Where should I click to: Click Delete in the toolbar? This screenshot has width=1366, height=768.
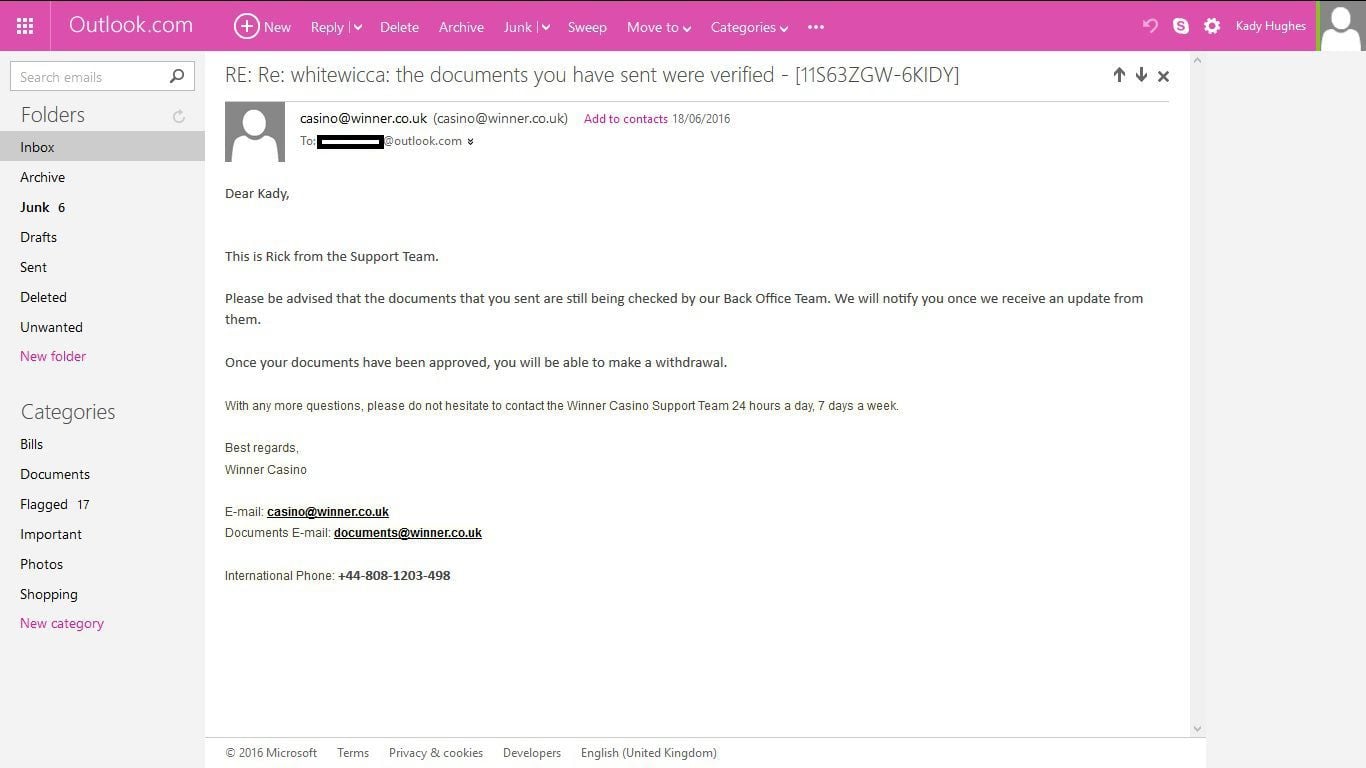coord(399,27)
